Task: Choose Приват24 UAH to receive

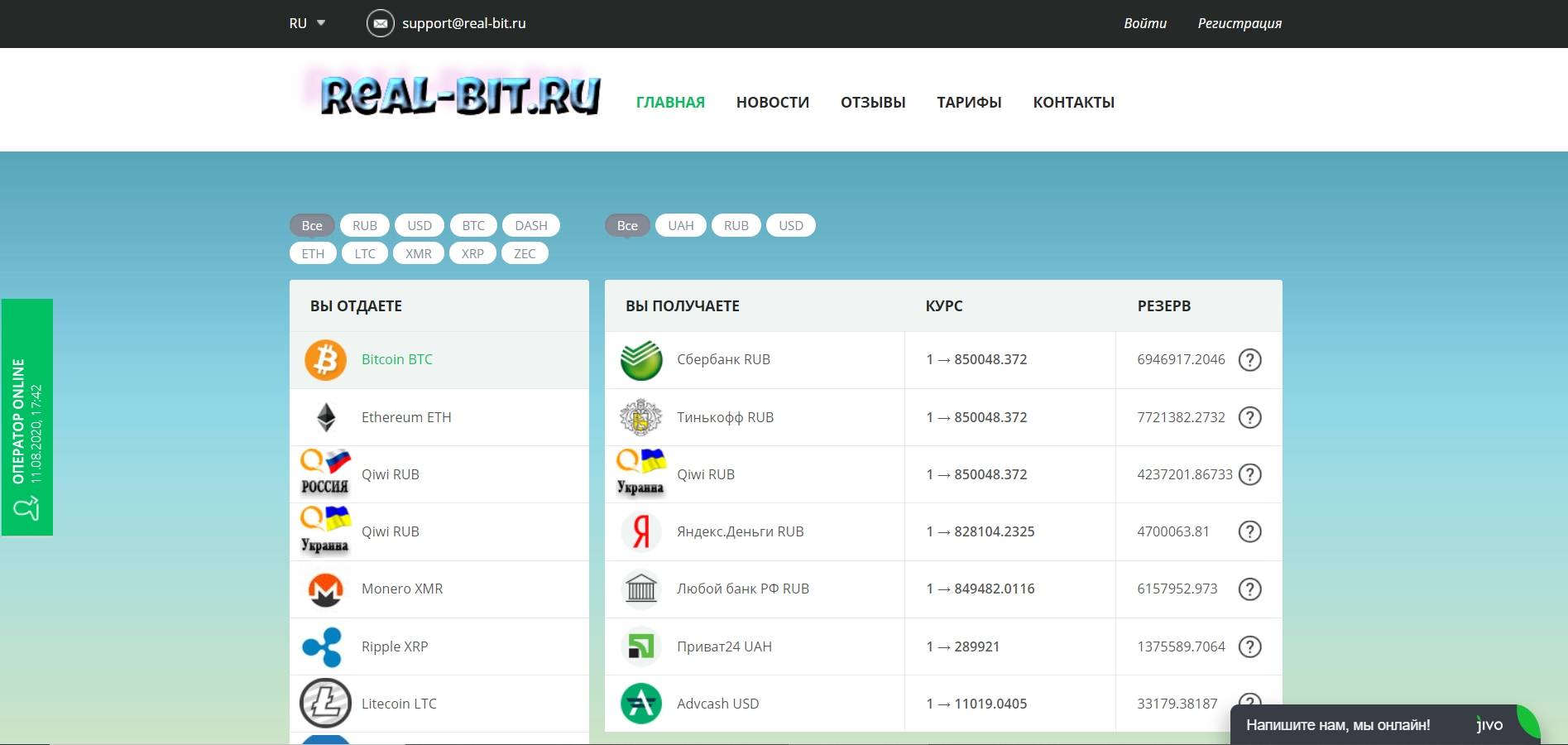Action: coord(943,646)
